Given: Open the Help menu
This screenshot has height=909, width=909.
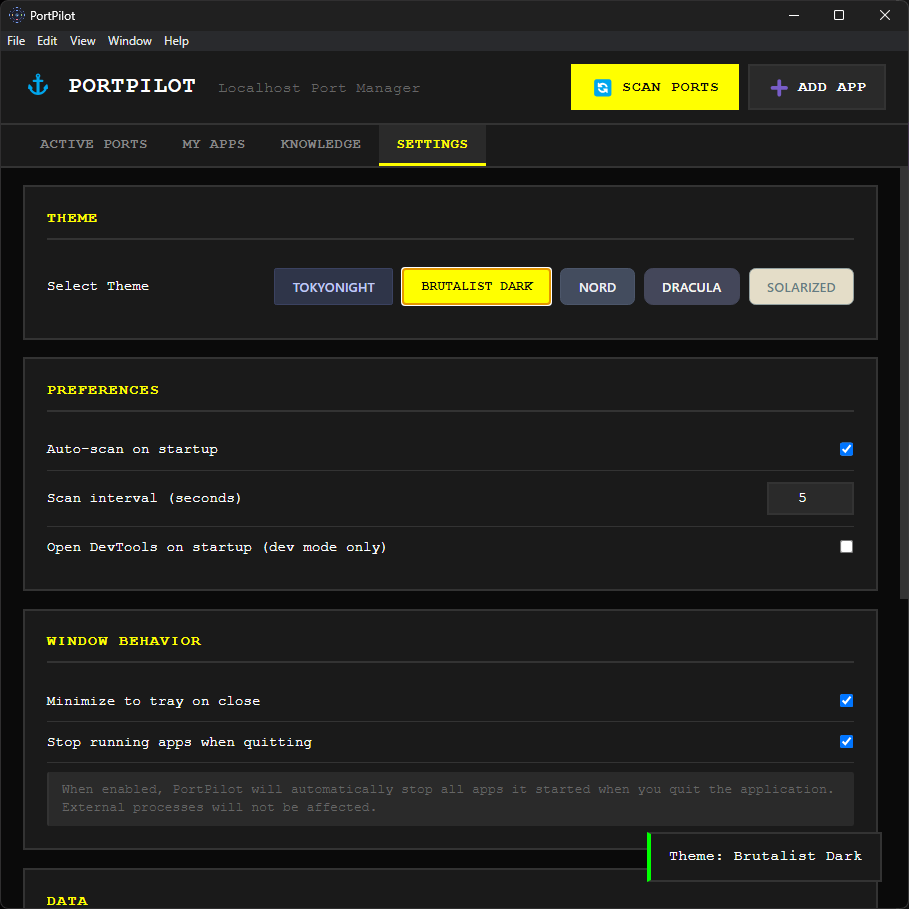Looking at the screenshot, I should tap(176, 41).
